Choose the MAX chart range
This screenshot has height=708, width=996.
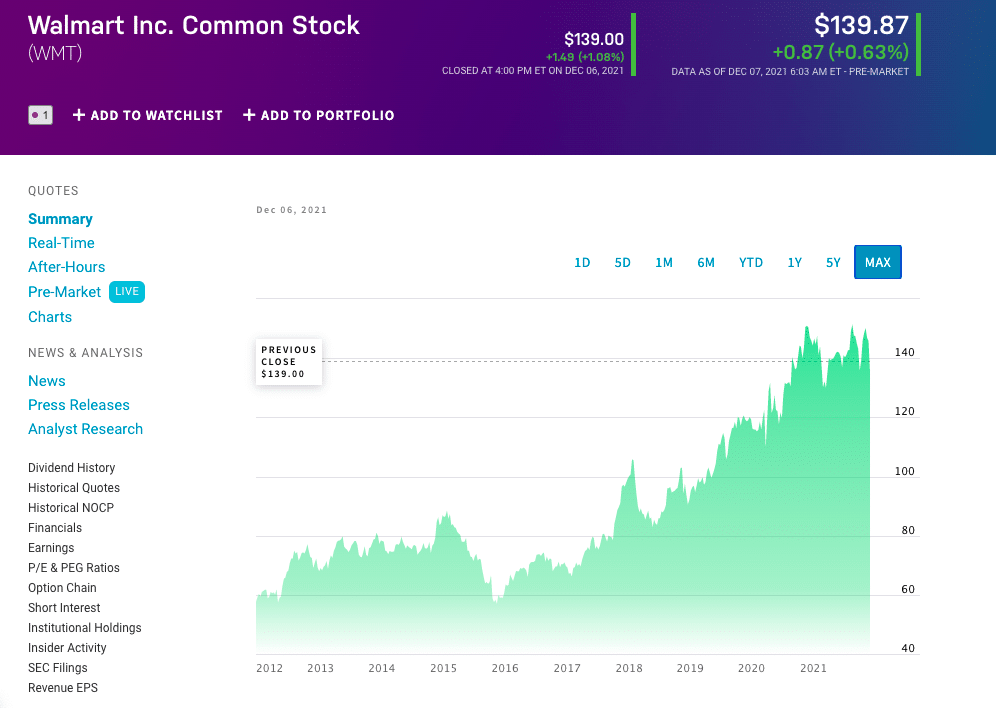[878, 262]
